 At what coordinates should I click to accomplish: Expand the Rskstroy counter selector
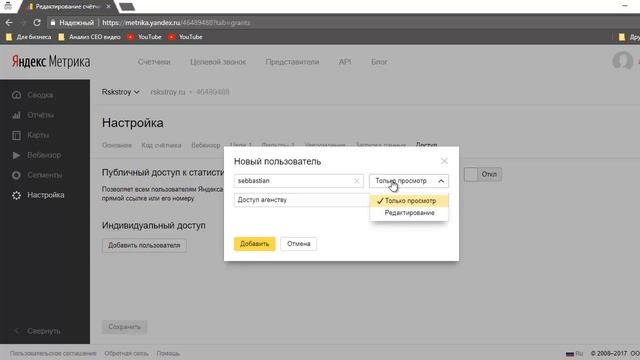(120, 92)
